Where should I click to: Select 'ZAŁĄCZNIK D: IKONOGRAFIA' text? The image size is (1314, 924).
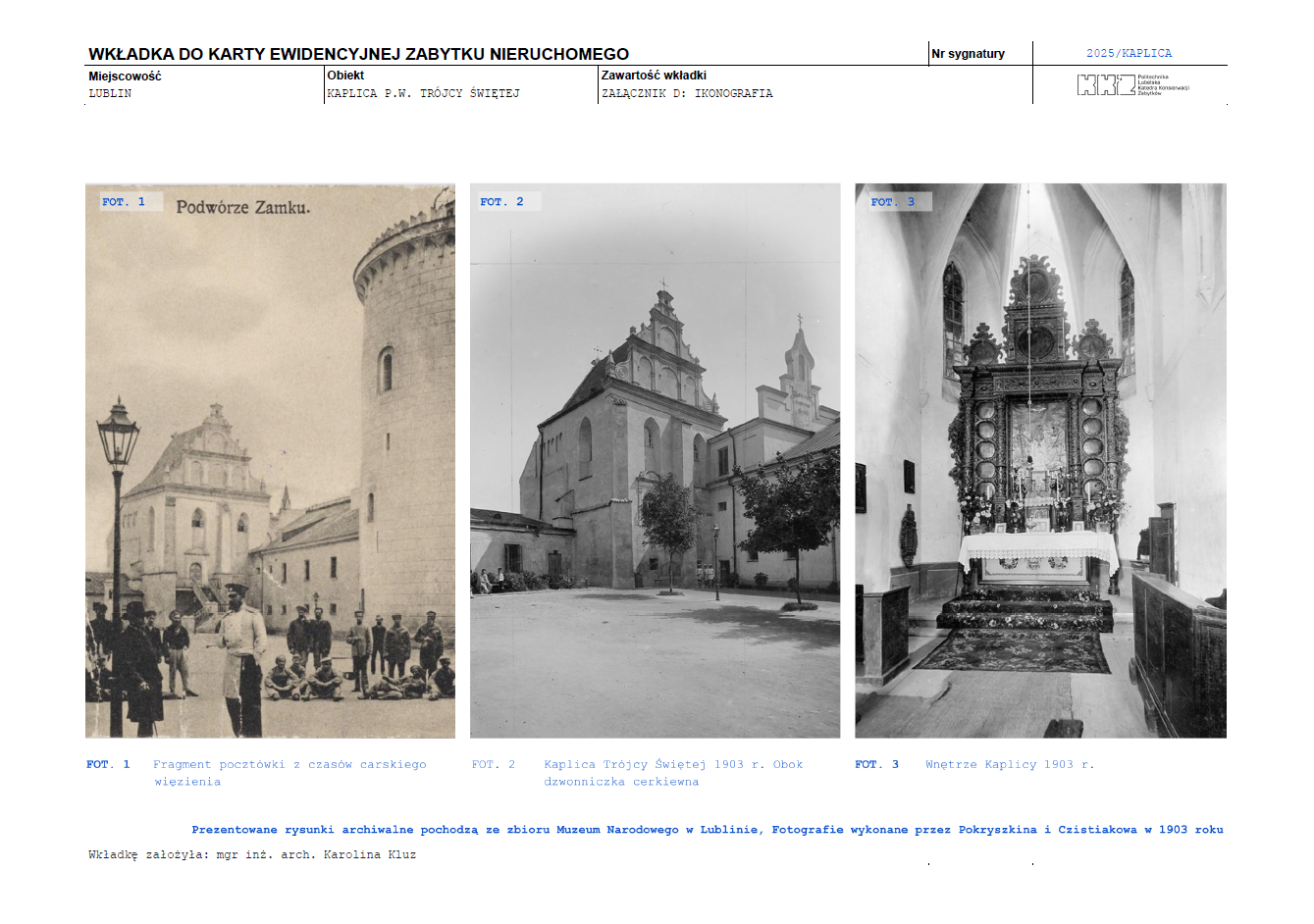[687, 93]
